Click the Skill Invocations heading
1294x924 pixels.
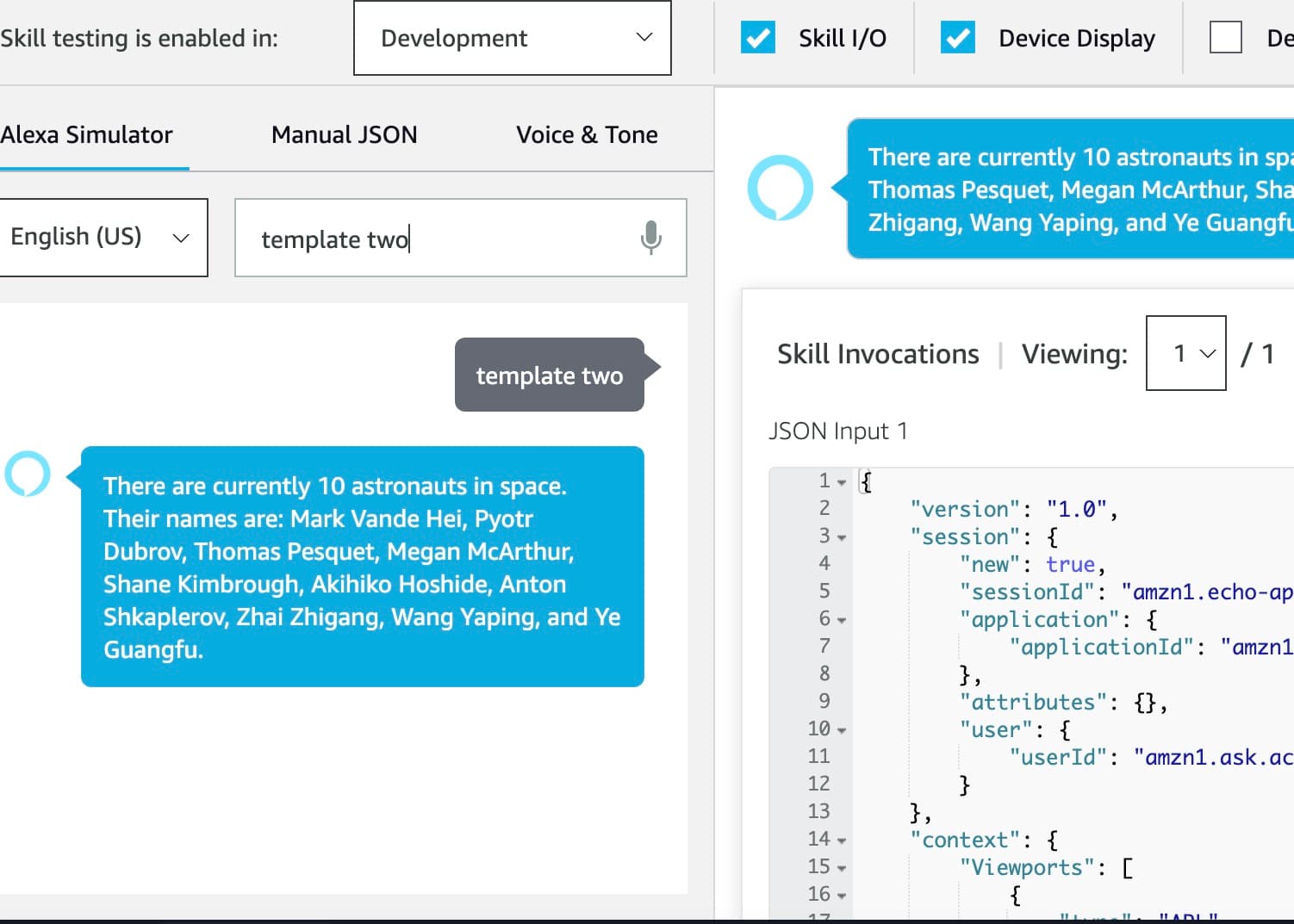pyautogui.click(x=878, y=354)
